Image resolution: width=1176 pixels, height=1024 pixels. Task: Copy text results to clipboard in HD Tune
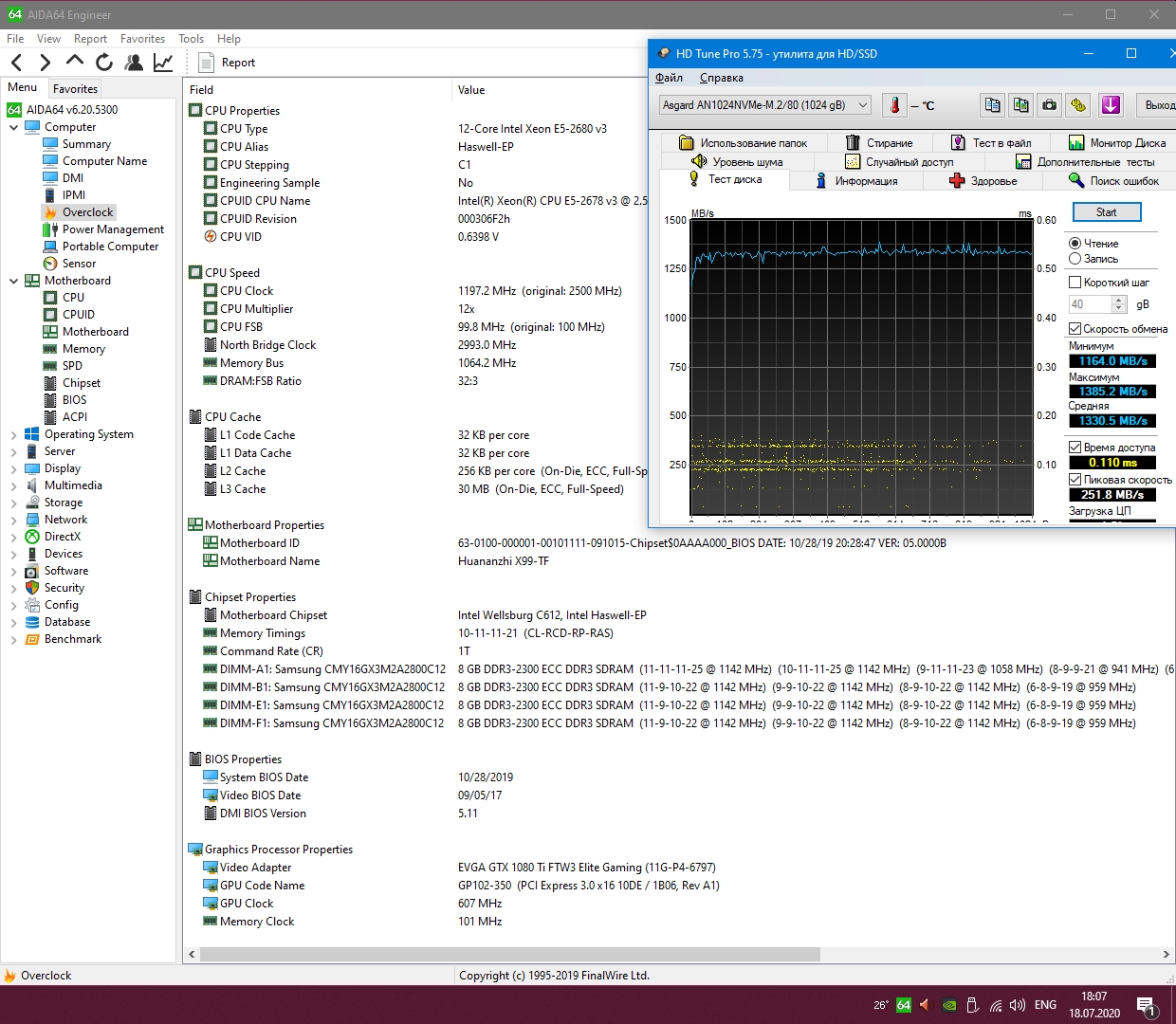[x=993, y=105]
